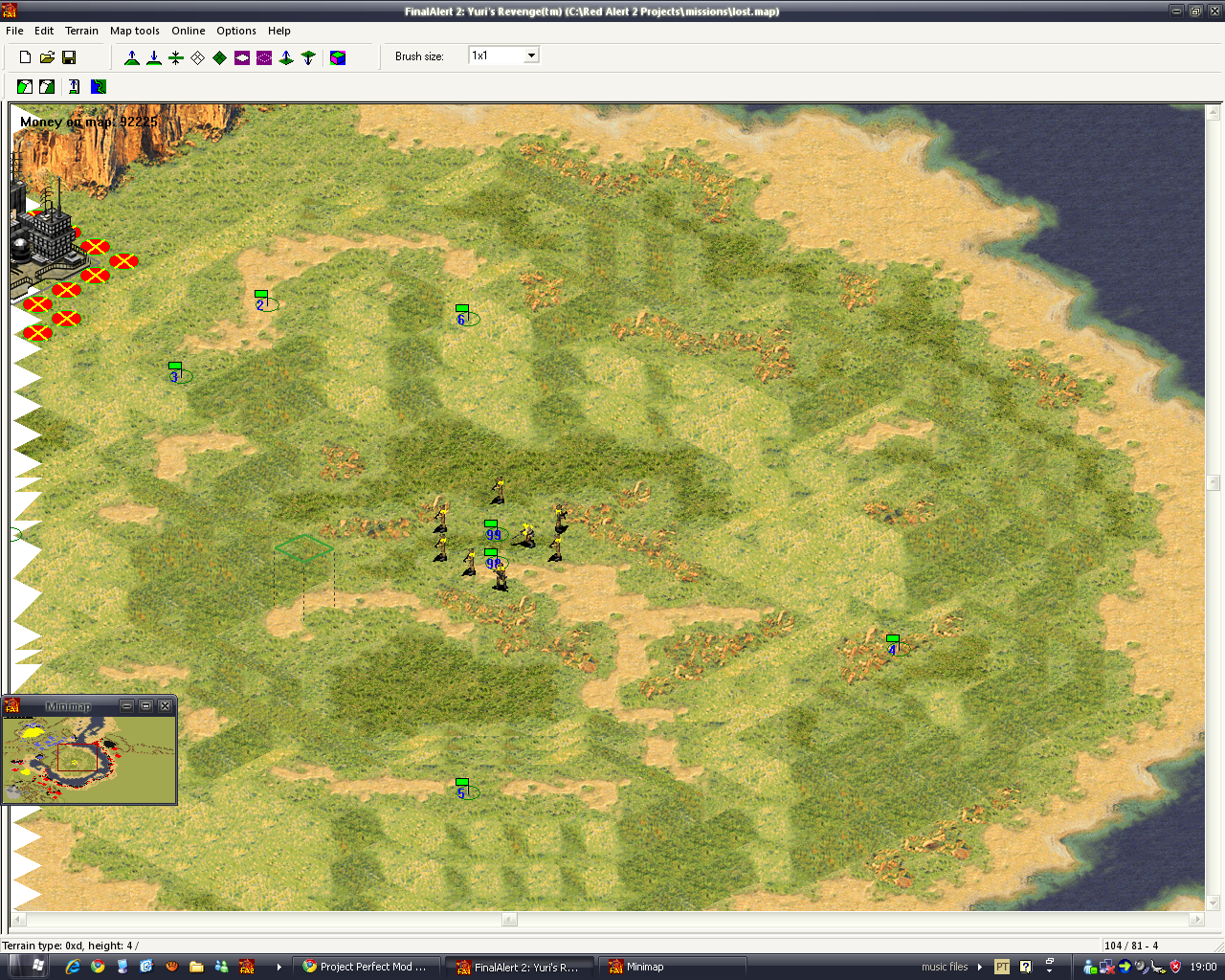This screenshot has width=1225, height=980.
Task: Click second green cliff tool icon
Action: 47,87
